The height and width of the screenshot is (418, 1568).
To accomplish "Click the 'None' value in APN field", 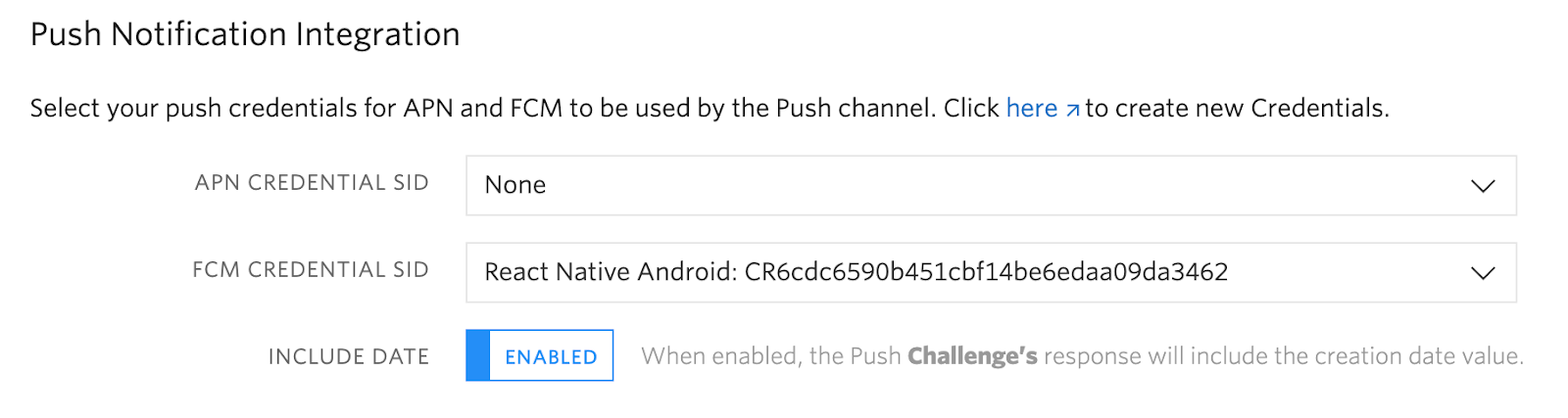I will [x=515, y=185].
